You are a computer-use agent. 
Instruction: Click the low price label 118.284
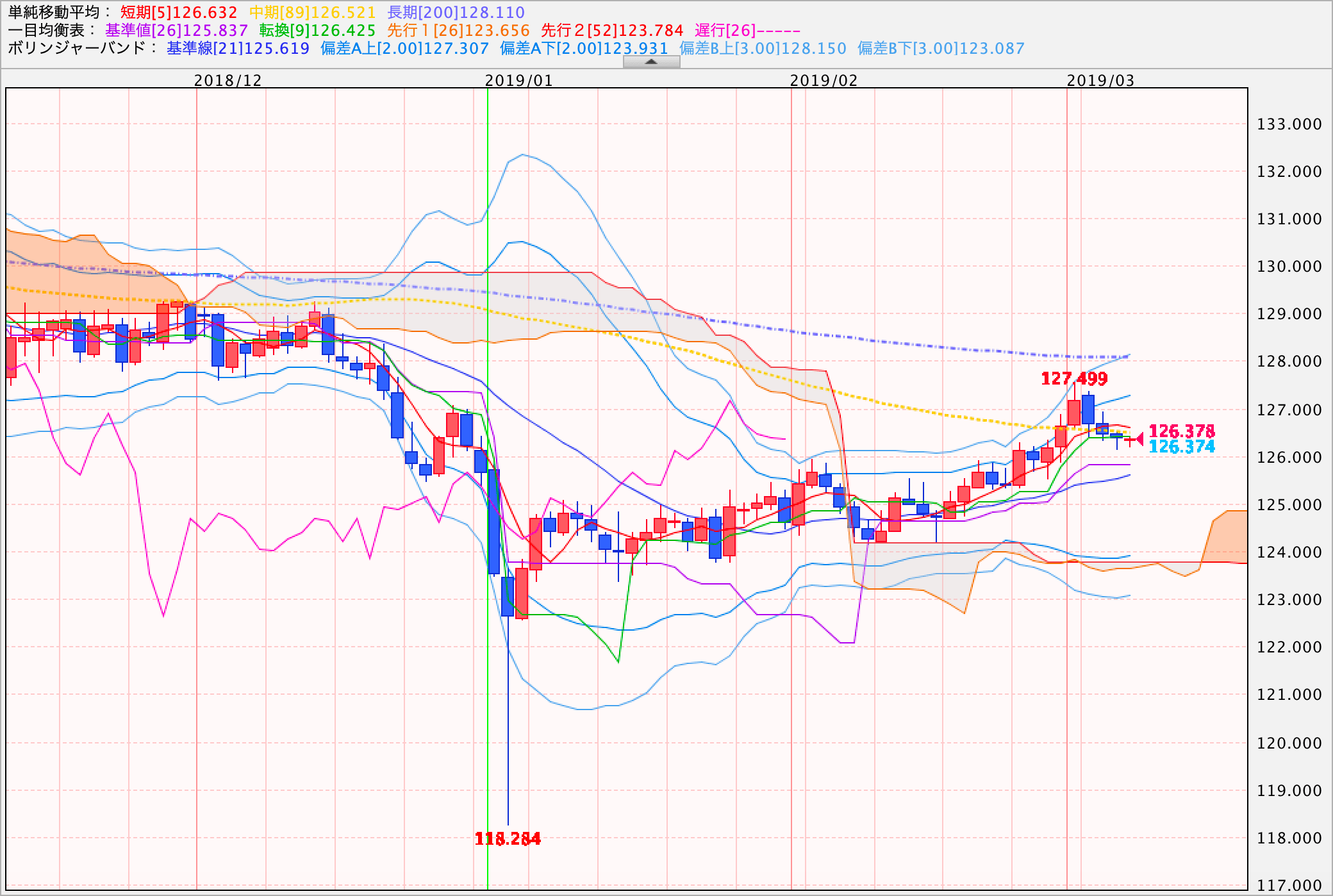[x=508, y=838]
